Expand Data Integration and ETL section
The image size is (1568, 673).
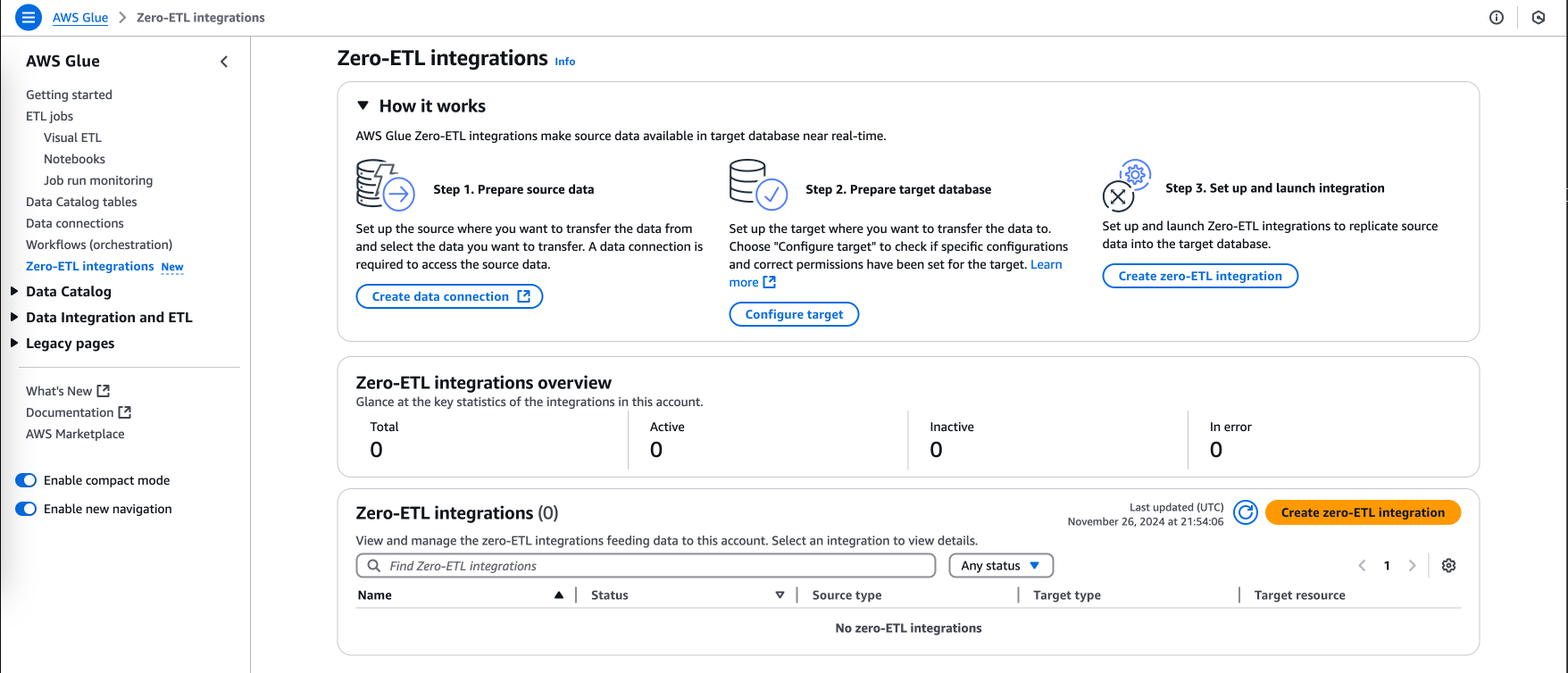tap(14, 317)
